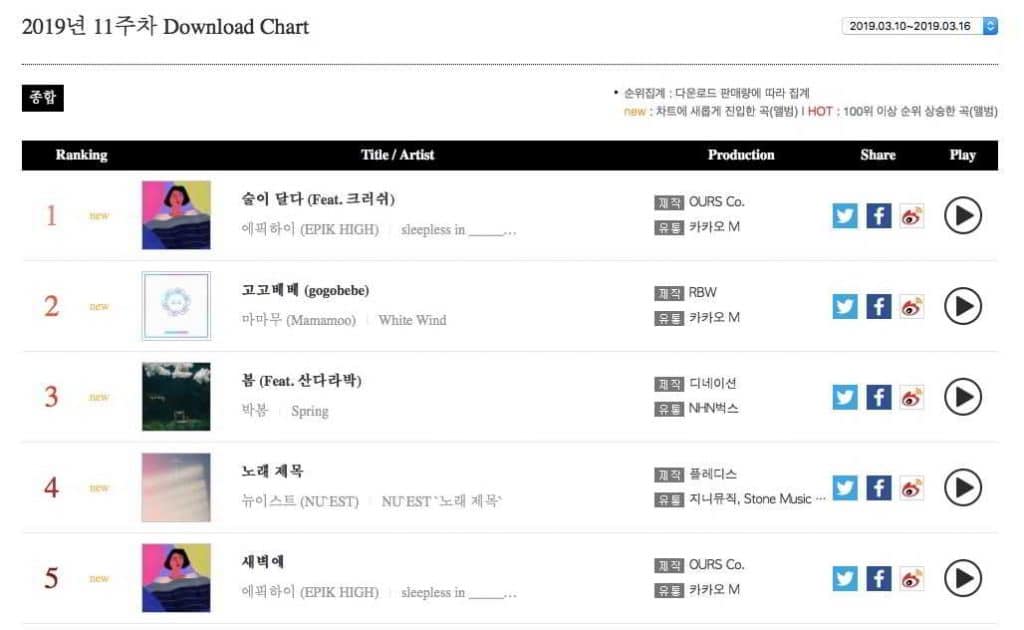Open NU'EST artist link in rank 4
This screenshot has width=1024, height=630.
click(x=300, y=501)
